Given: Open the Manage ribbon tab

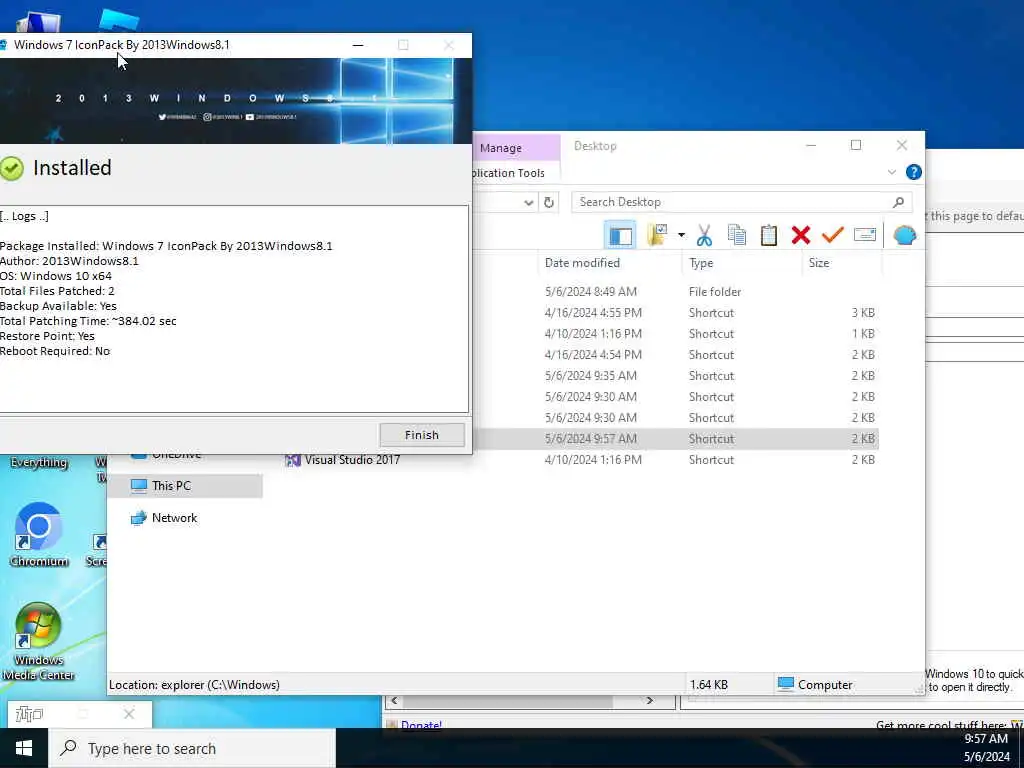Looking at the screenshot, I should point(501,148).
